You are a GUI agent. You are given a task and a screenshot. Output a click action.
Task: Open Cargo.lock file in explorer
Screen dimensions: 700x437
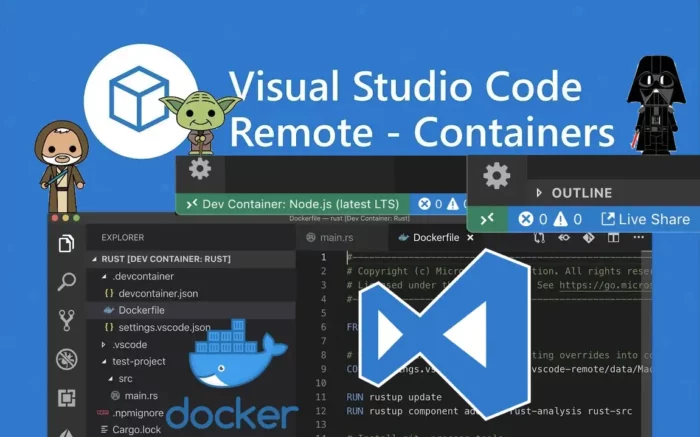[136, 429]
